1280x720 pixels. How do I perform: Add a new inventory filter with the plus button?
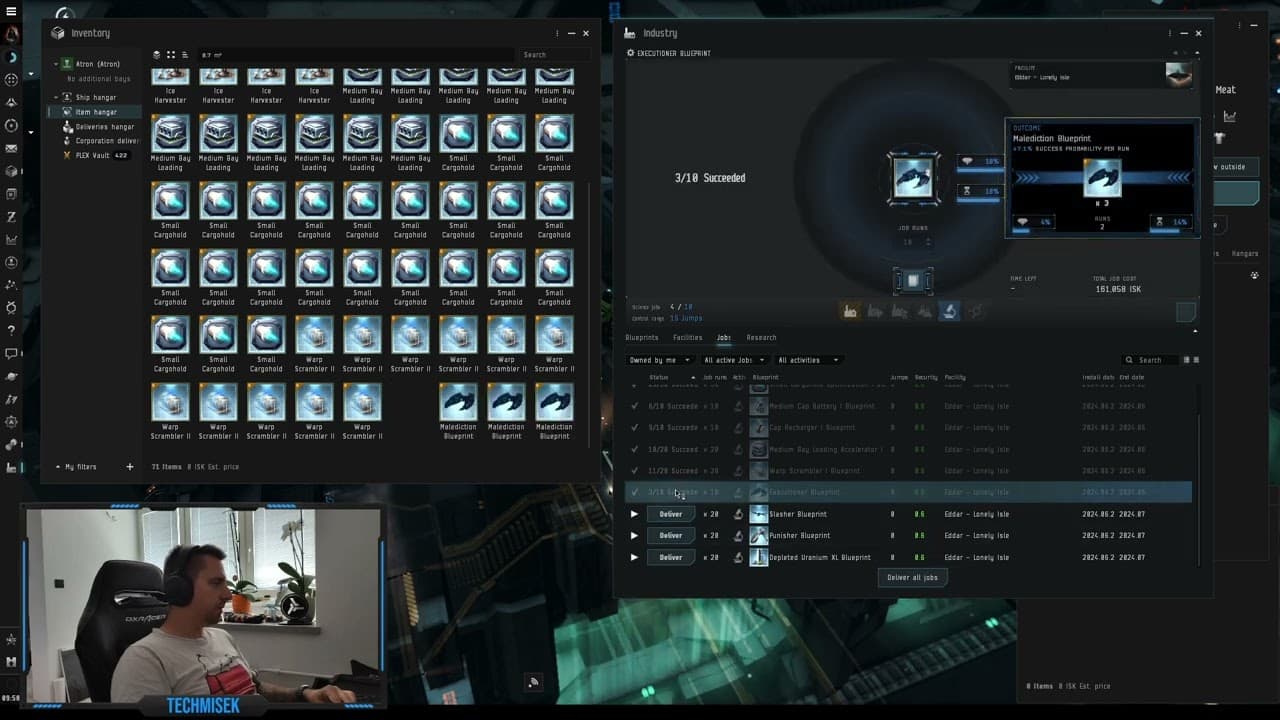pos(130,467)
